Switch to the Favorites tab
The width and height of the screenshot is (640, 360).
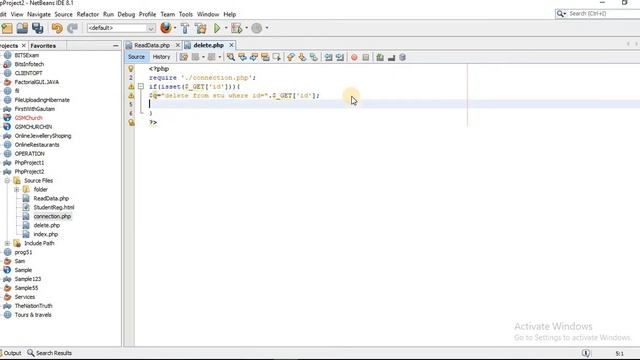tap(43, 46)
